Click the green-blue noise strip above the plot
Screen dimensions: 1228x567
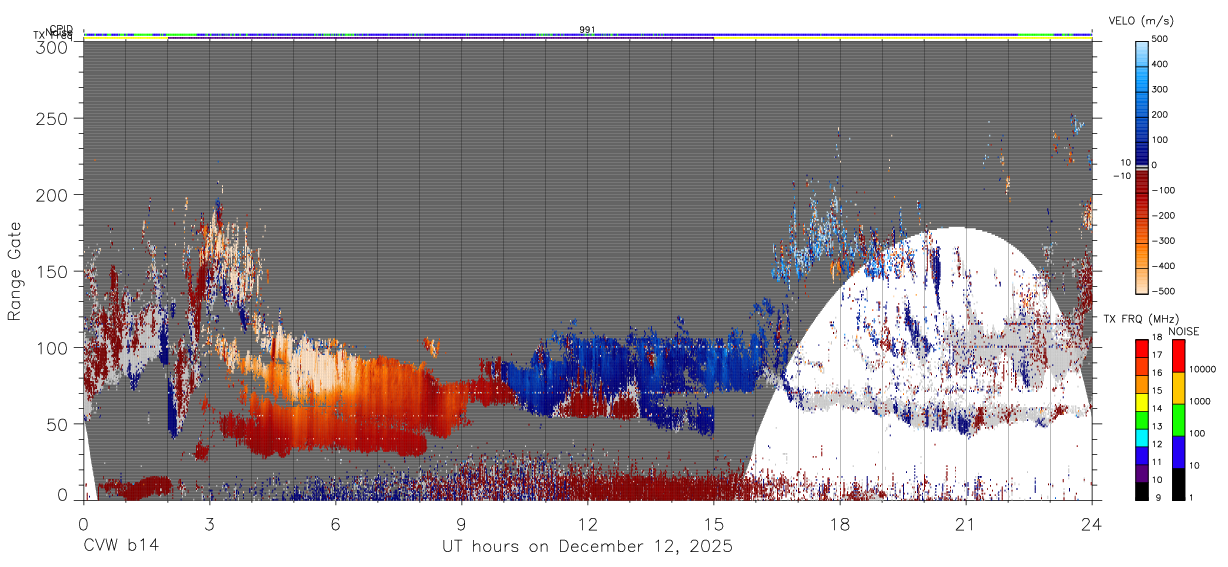[587, 35]
